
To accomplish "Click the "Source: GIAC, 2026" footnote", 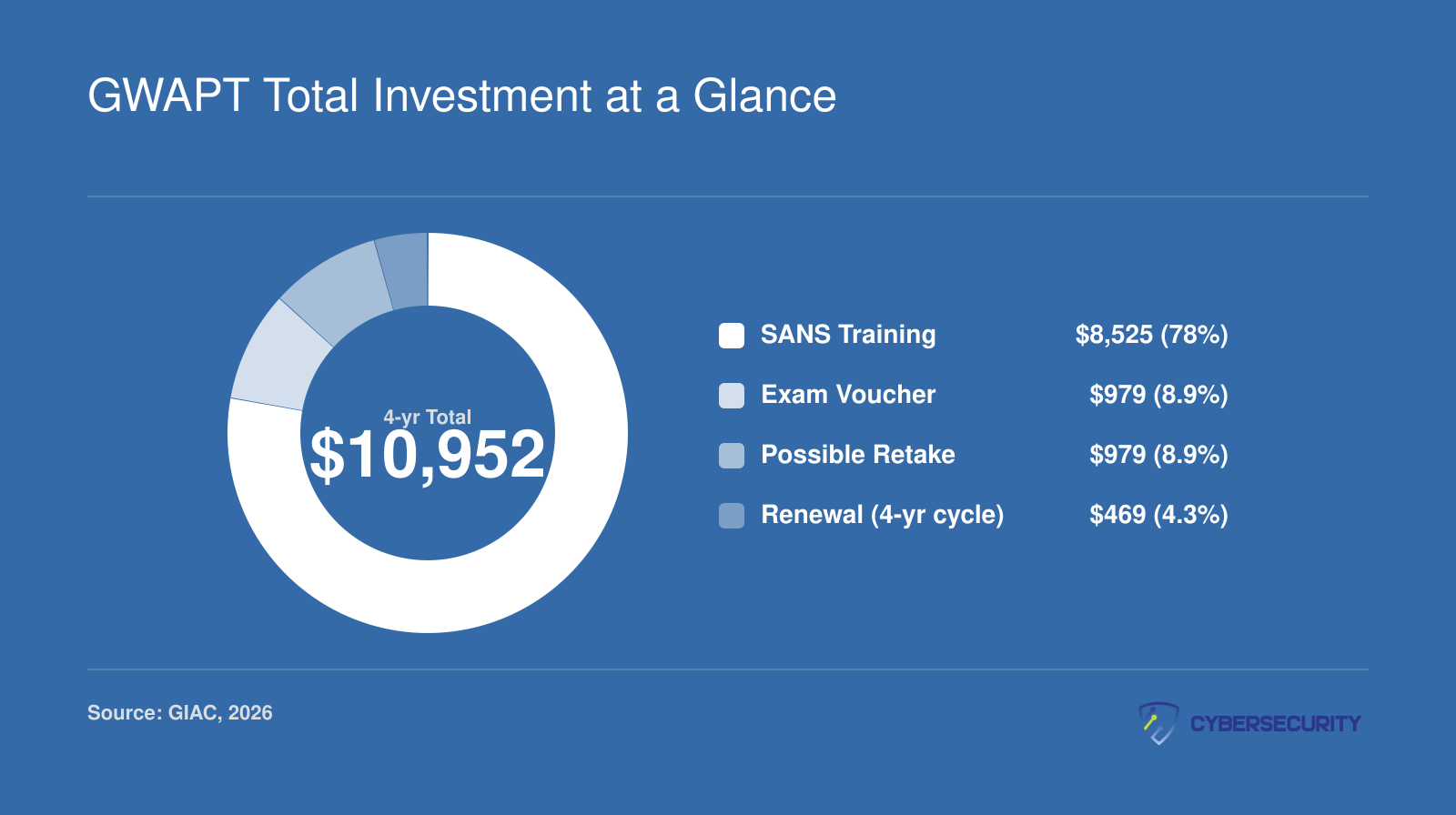I will point(180,713).
